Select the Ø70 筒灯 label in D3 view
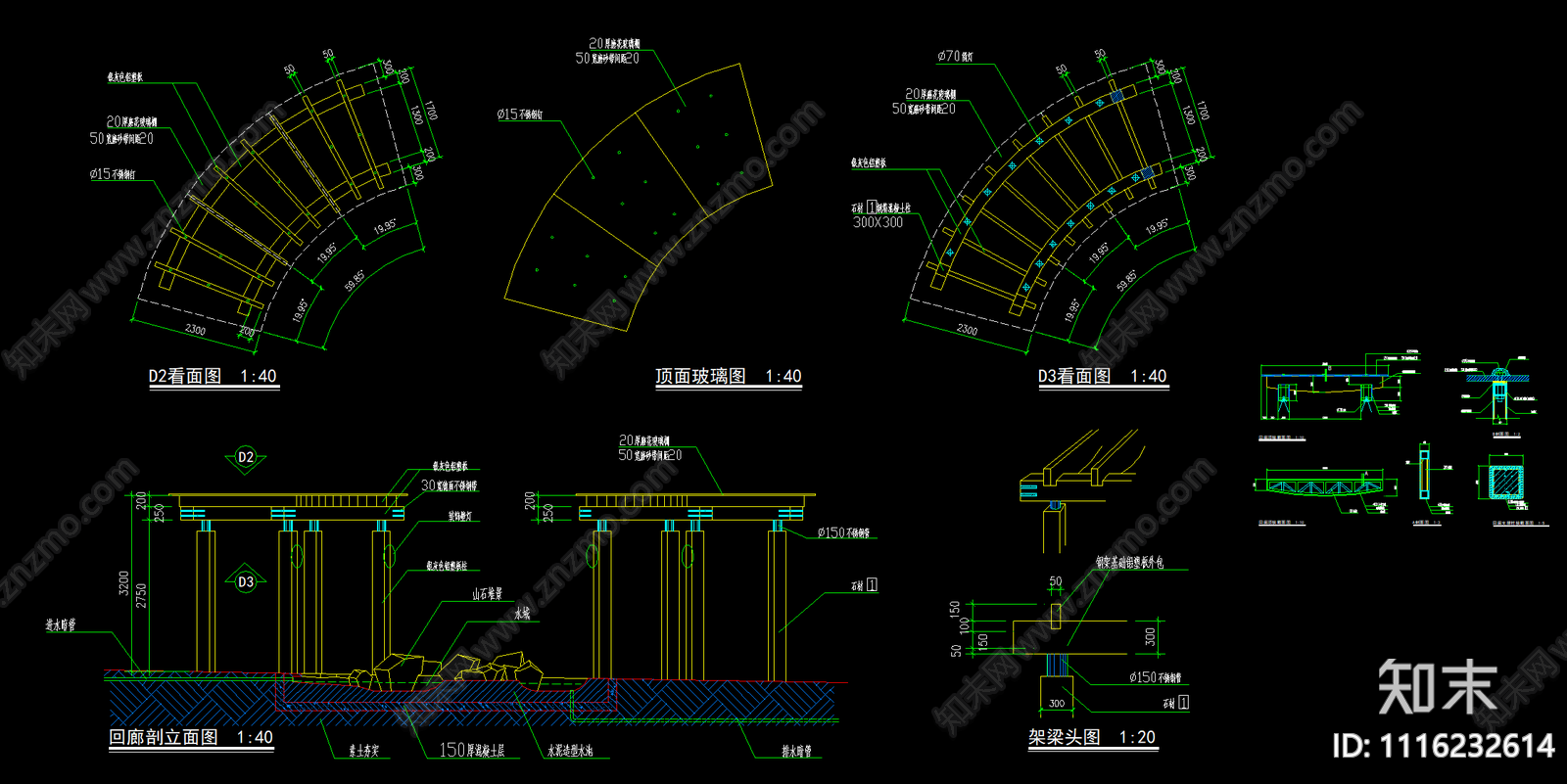 point(955,57)
